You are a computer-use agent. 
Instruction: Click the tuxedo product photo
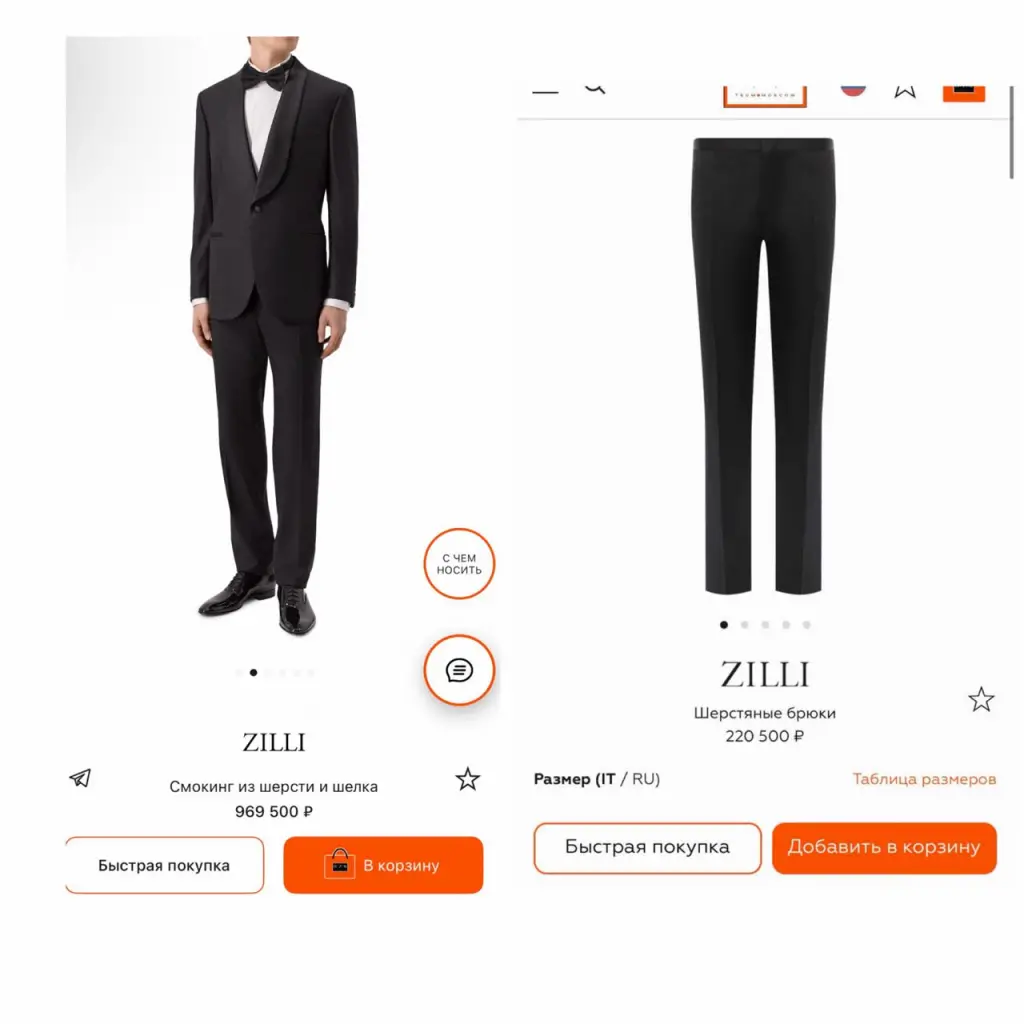click(x=274, y=336)
